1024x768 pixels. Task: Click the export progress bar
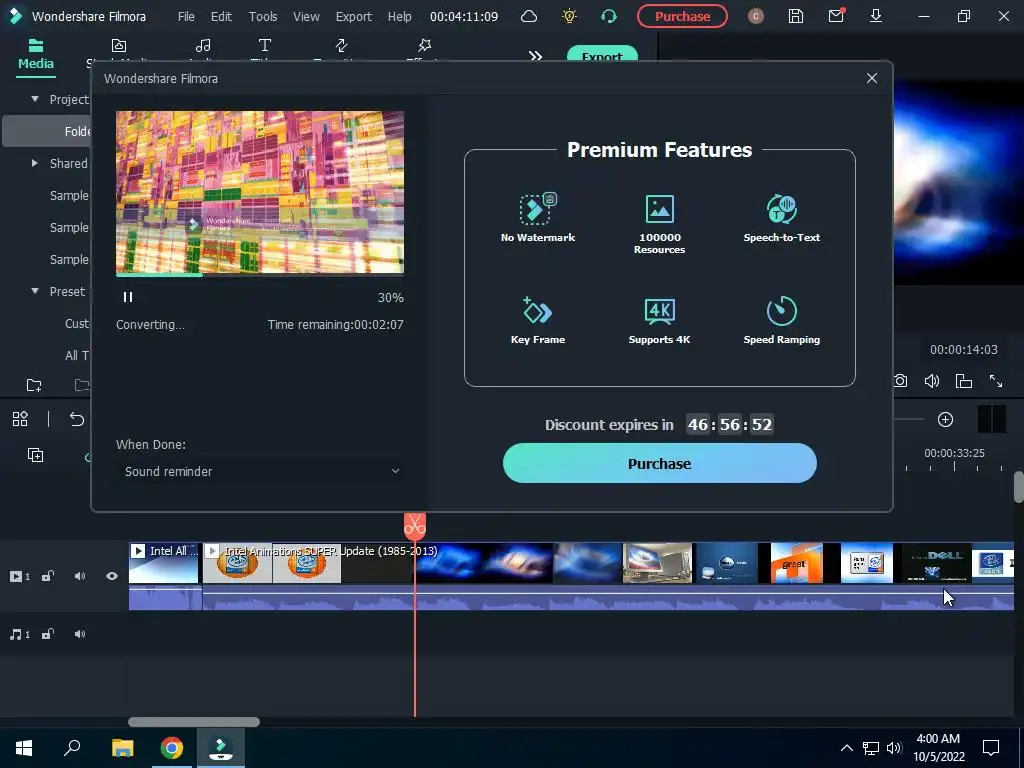260,274
